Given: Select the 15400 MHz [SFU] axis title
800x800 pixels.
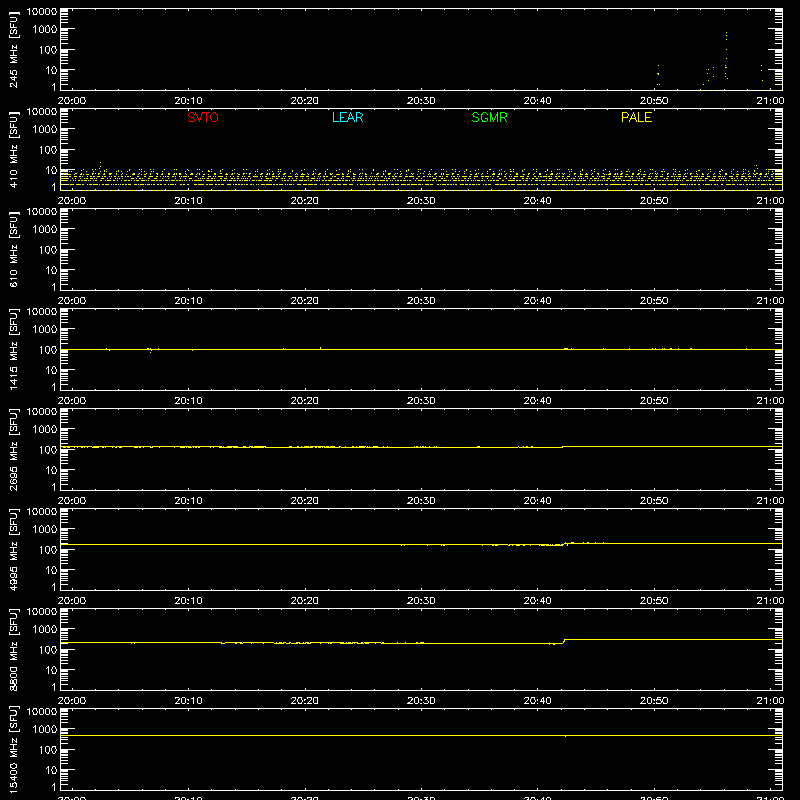Looking at the screenshot, I should click(14, 749).
